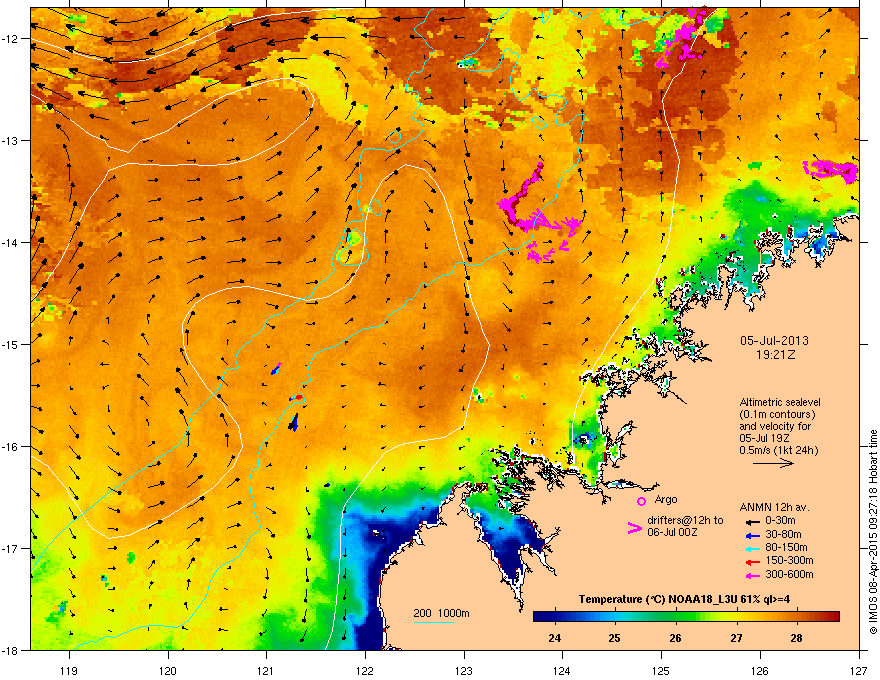Click latitude axis label -16
The image size is (880, 680).
point(11,447)
